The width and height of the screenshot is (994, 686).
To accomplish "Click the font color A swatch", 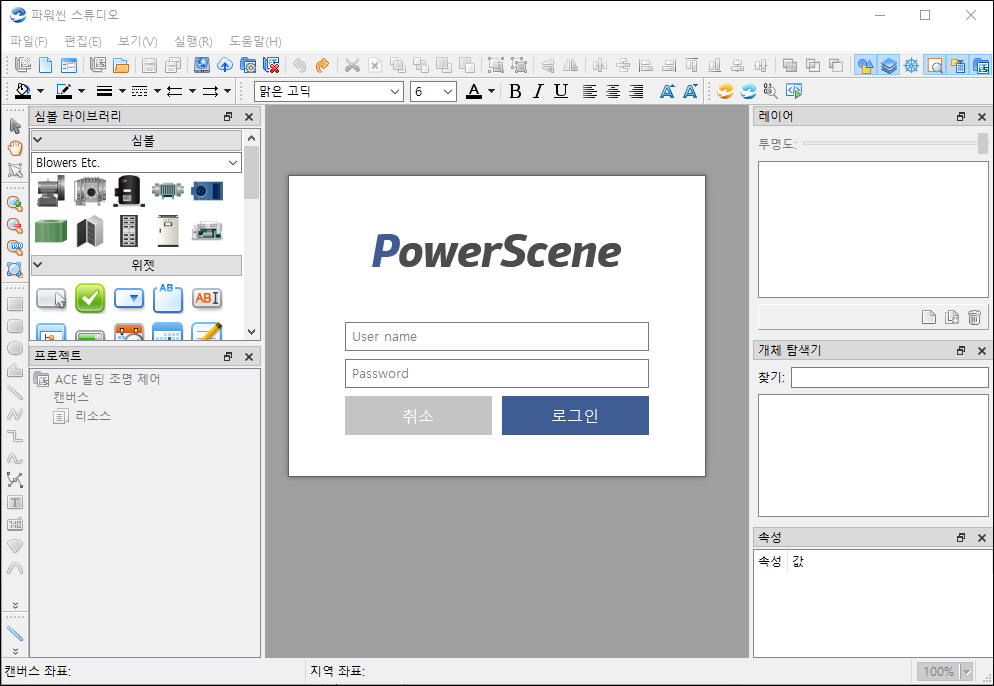I will click(x=474, y=91).
